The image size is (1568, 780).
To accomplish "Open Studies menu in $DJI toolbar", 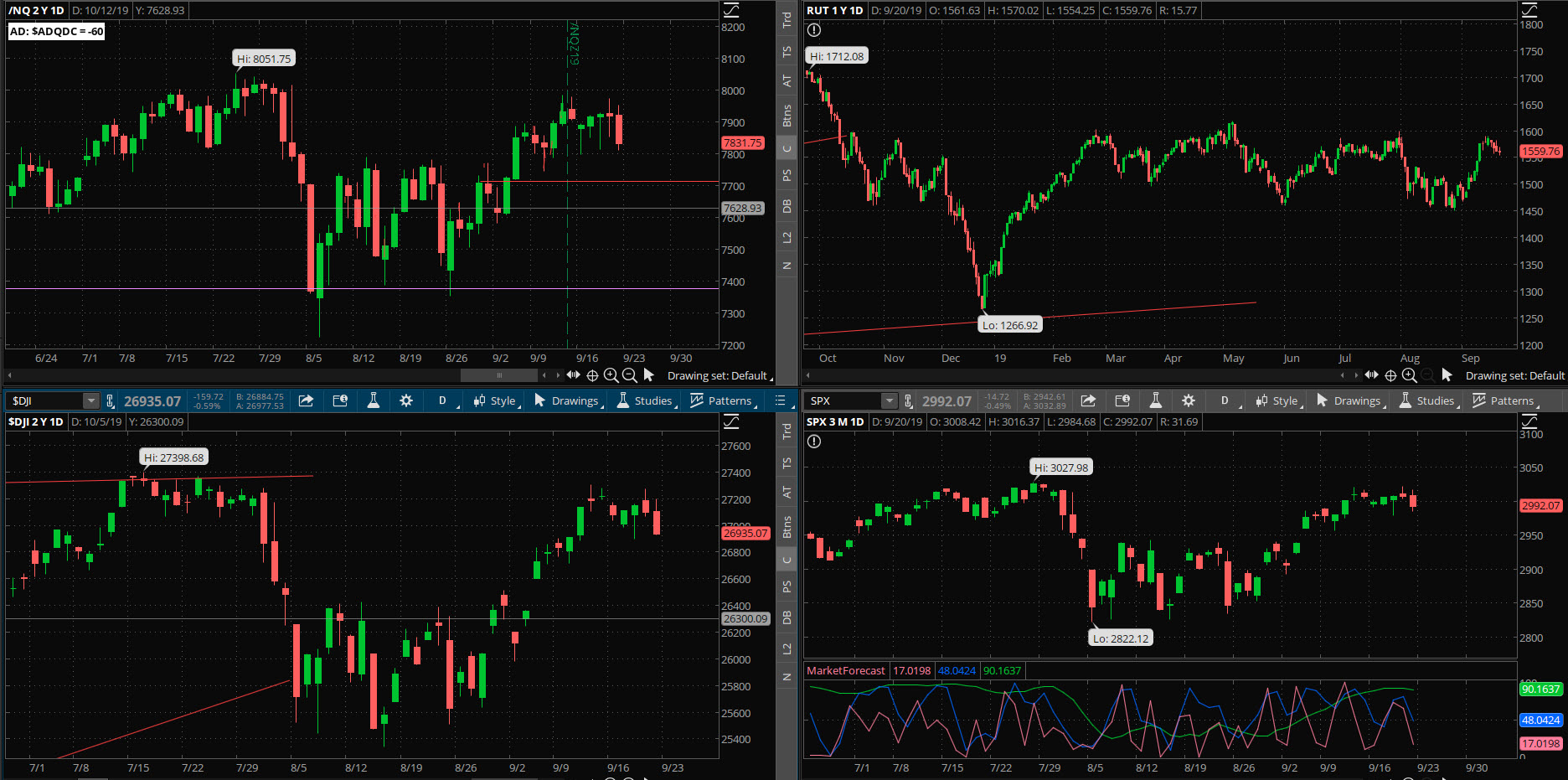I will click(x=646, y=400).
